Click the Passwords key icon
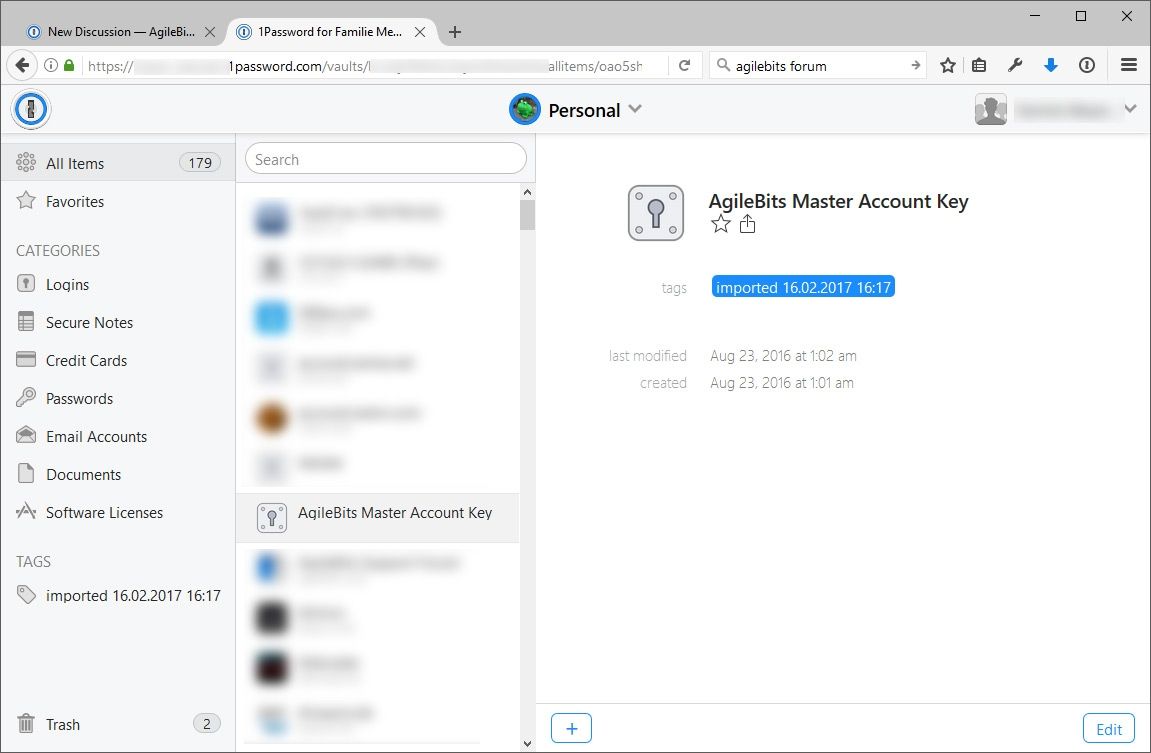This screenshot has height=753, width=1151. tap(26, 397)
